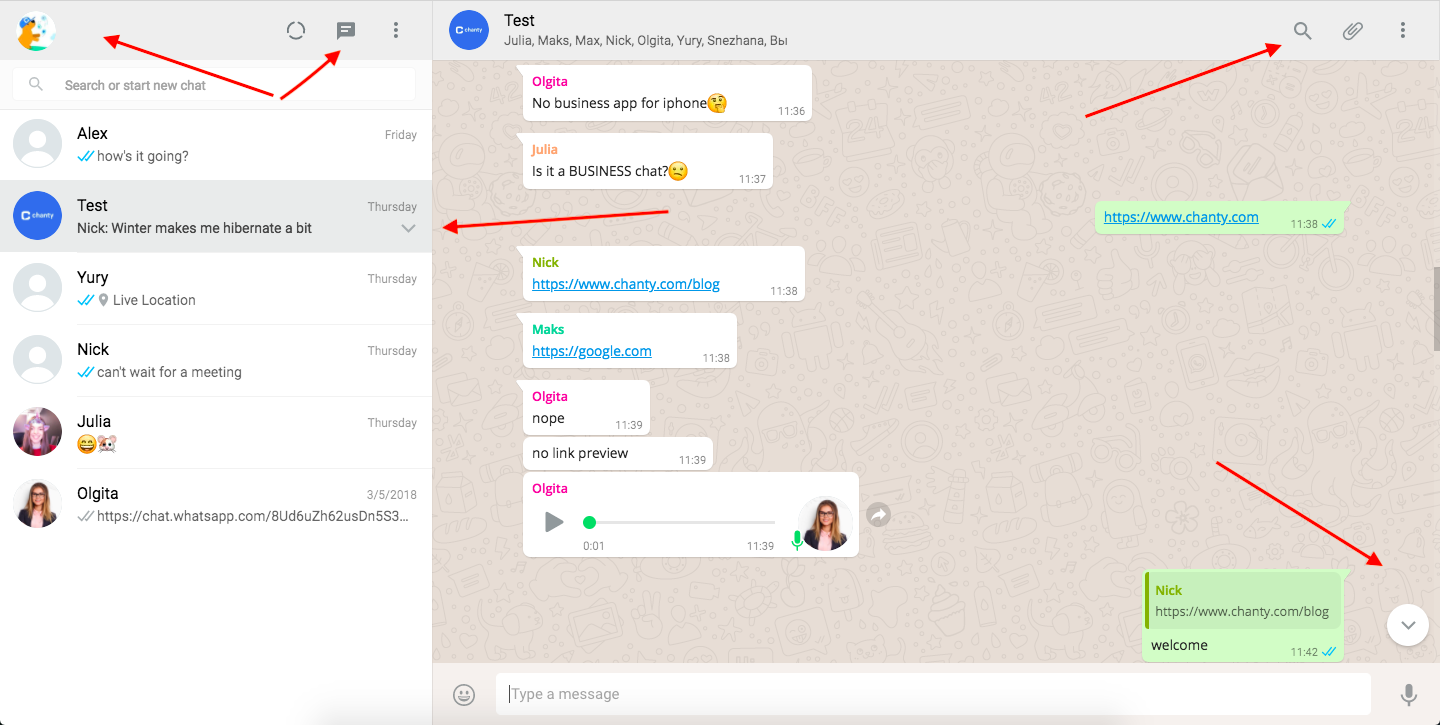View Julia's profile picture thumbnail
This screenshot has width=1440, height=725.
[37, 431]
